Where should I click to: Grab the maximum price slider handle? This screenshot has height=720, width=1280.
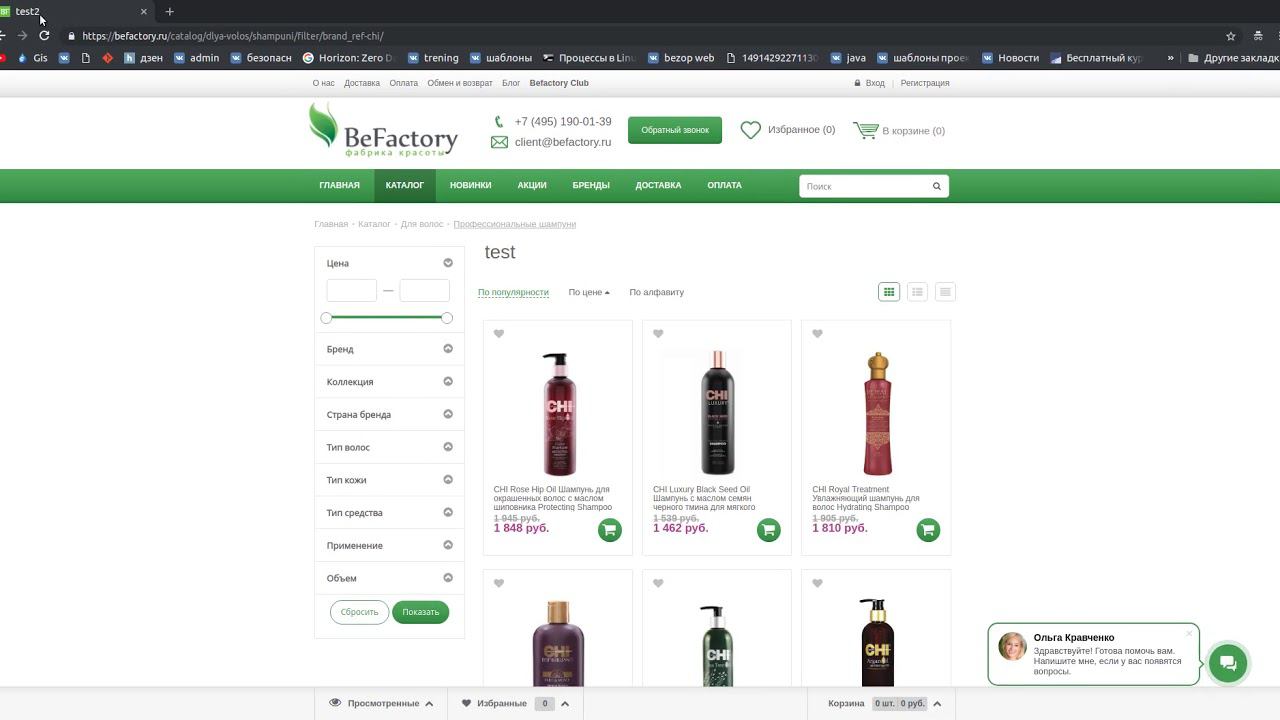point(447,318)
